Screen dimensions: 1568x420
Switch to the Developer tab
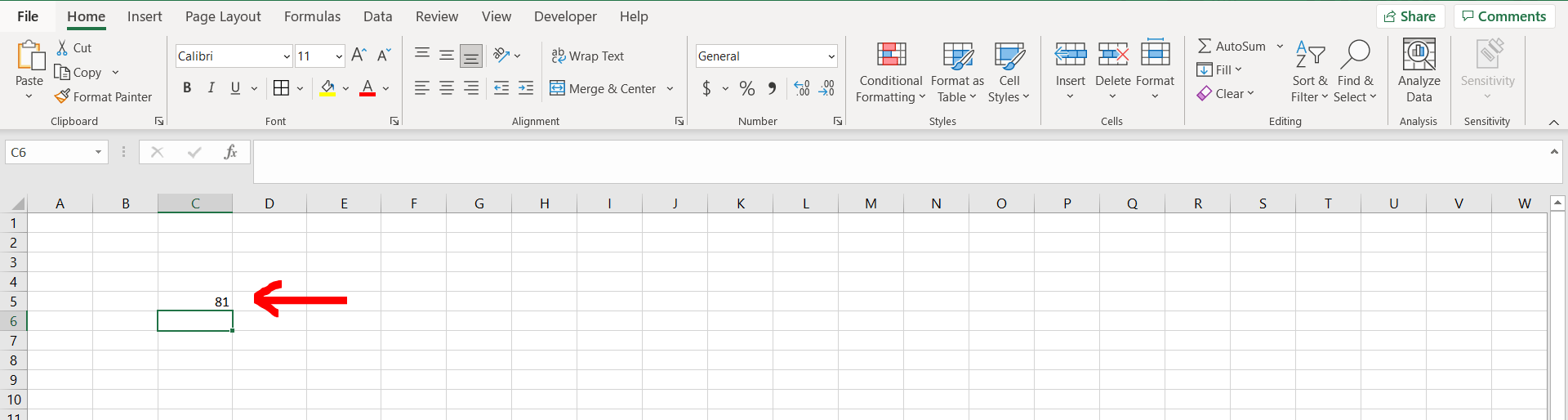[x=565, y=16]
